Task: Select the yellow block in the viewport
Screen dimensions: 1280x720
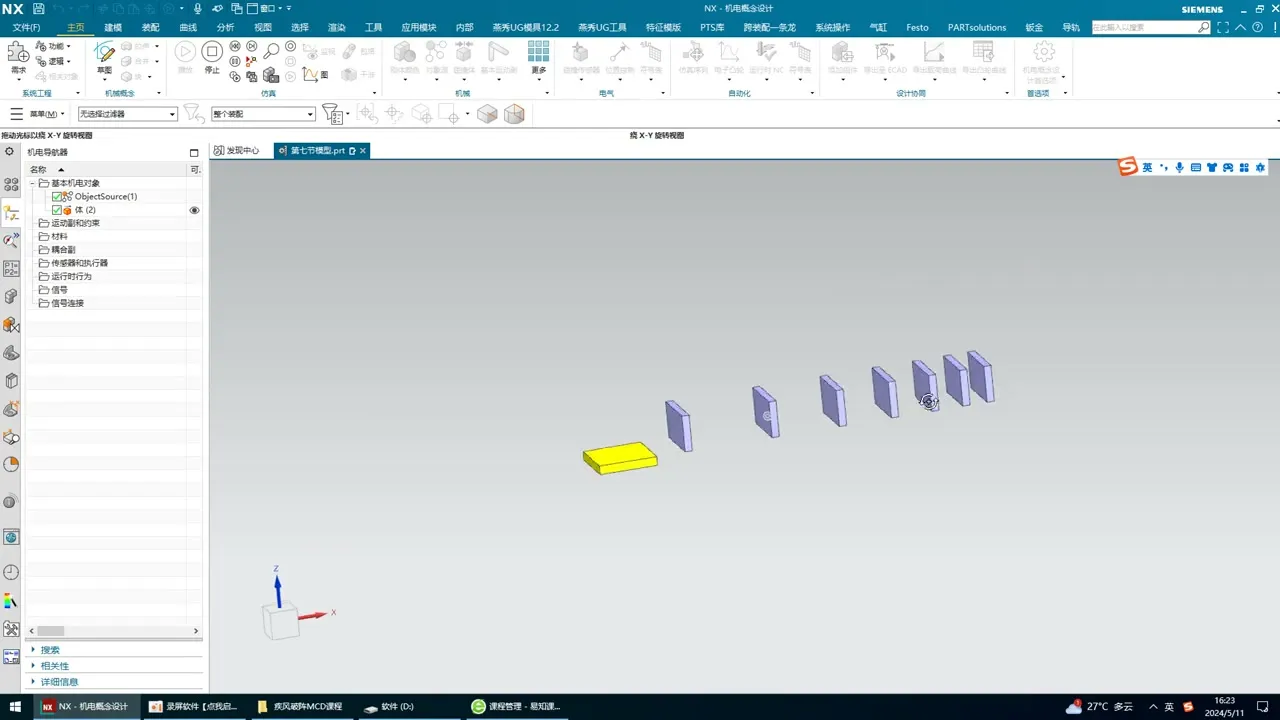Action: [620, 457]
